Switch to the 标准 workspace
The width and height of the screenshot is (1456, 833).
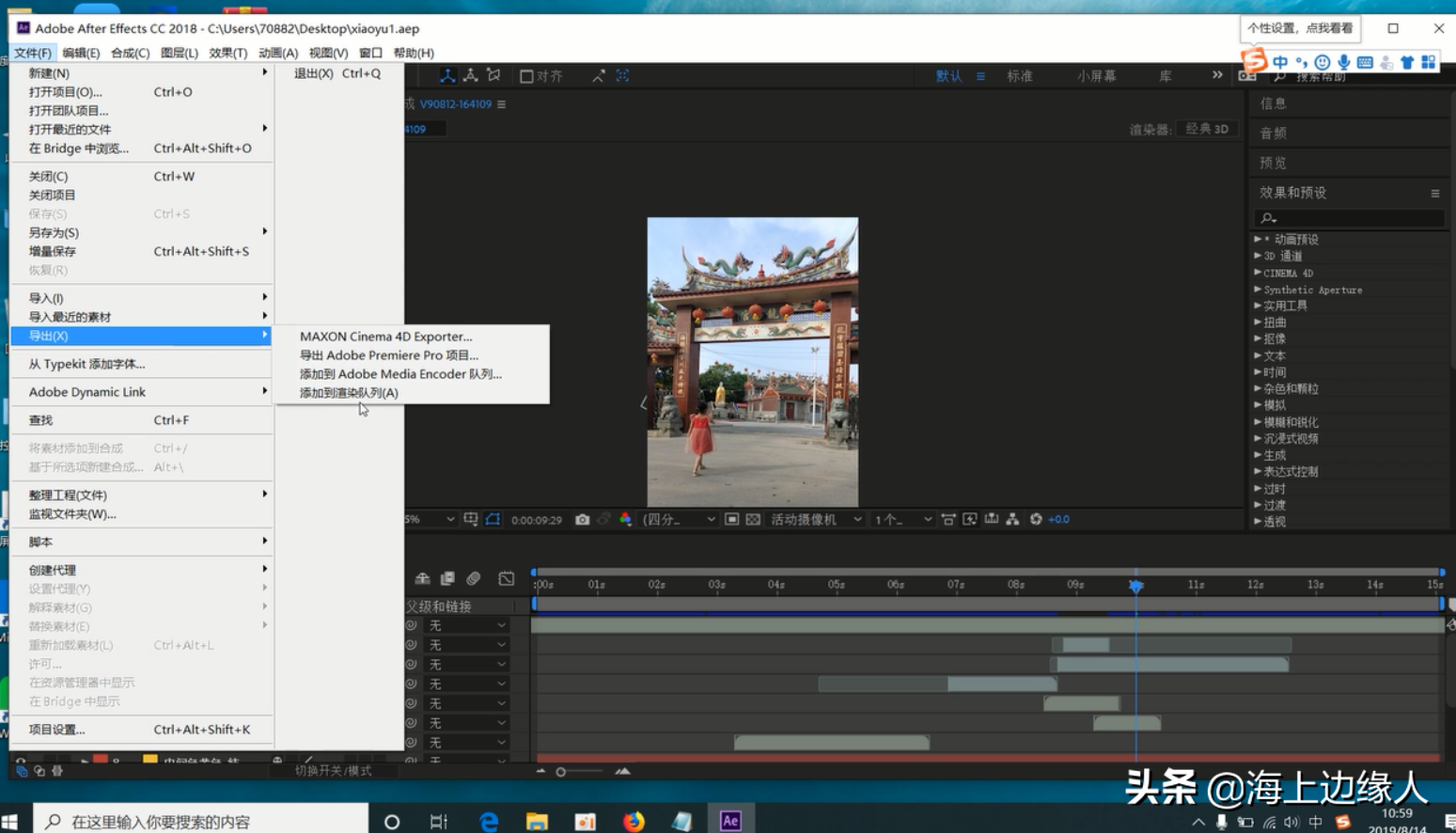pyautogui.click(x=1021, y=76)
